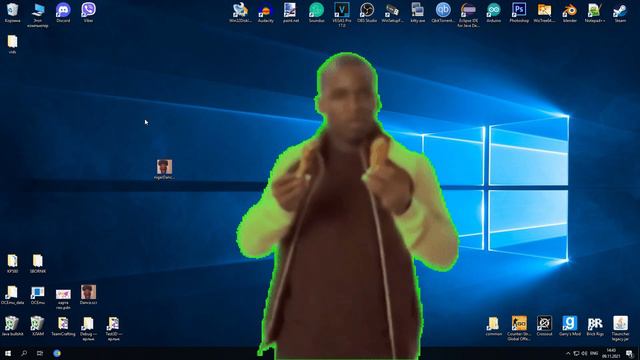Launch the Crossout game shortcut
The width and height of the screenshot is (640, 360).
pos(544,326)
